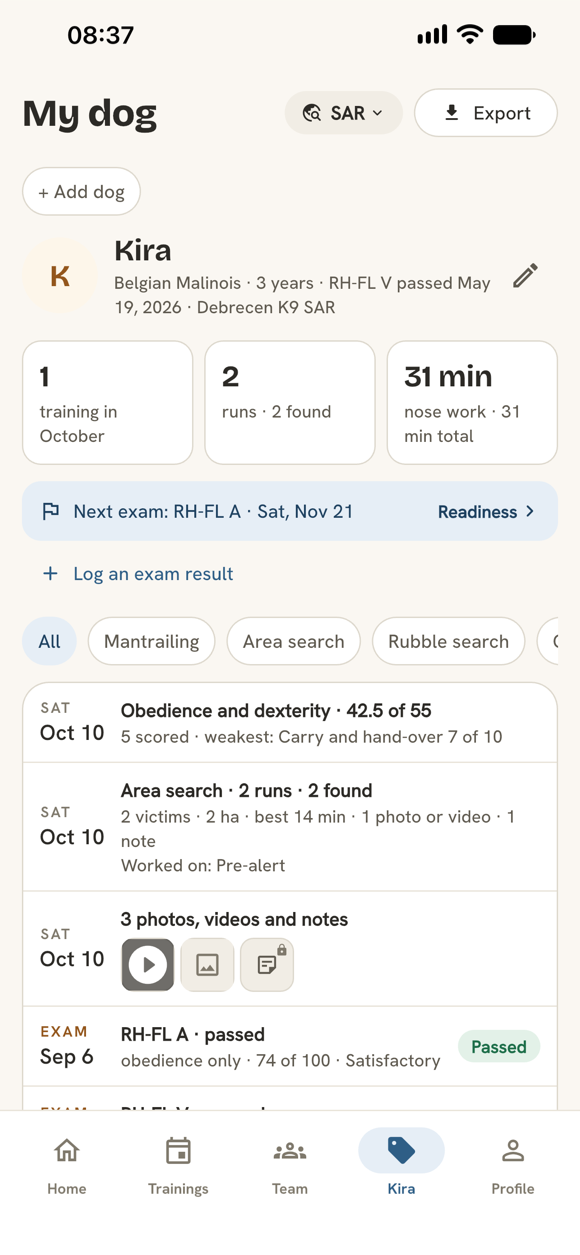Viewport: 580px width, 1255px height.
Task: Open the Obedience and dexterity entry
Action: click(290, 723)
